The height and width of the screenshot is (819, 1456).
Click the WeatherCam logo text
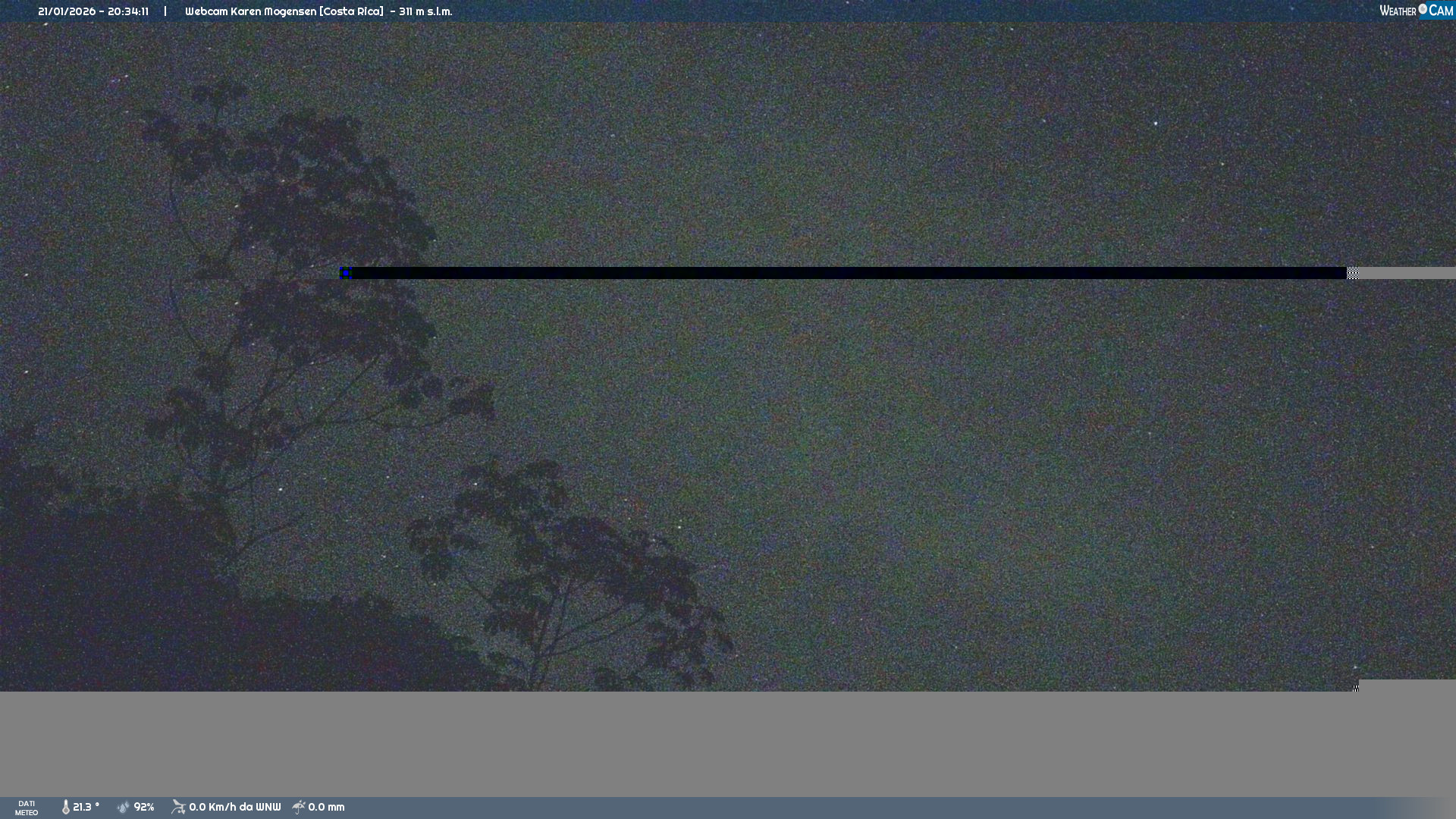(1416, 11)
